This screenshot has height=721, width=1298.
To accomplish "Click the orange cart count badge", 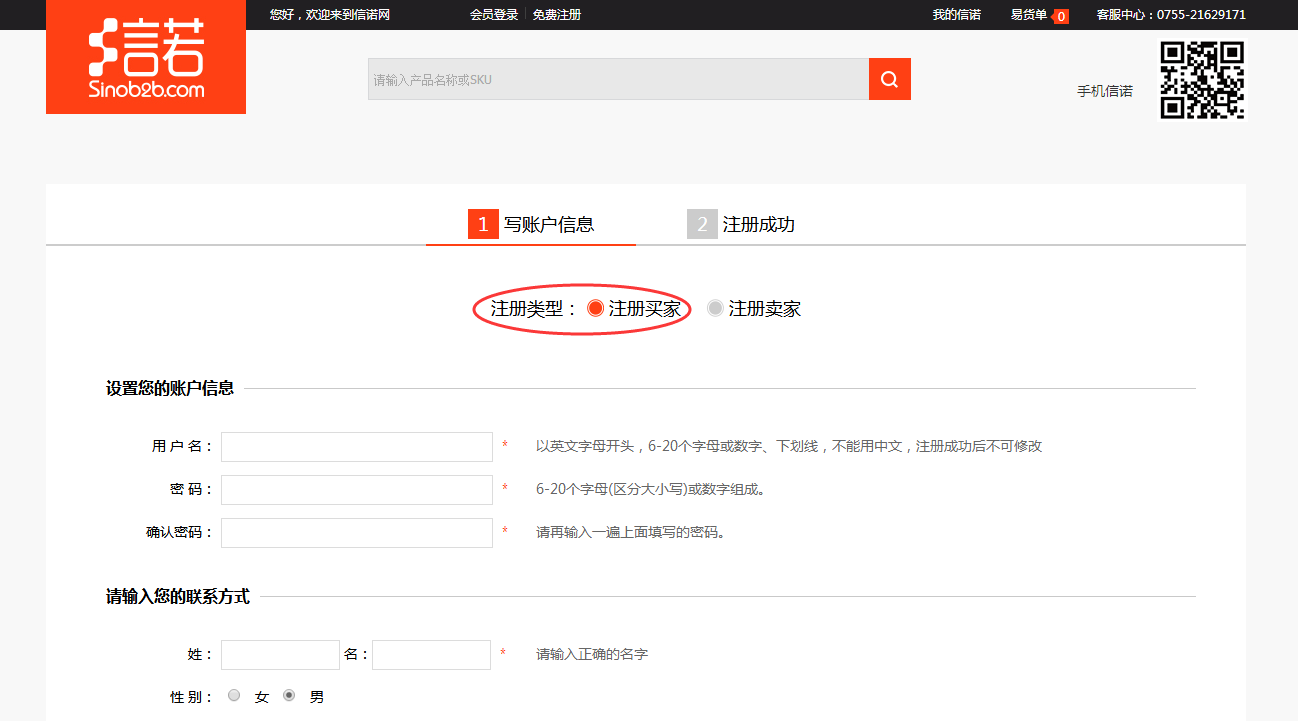I will tap(1060, 16).
